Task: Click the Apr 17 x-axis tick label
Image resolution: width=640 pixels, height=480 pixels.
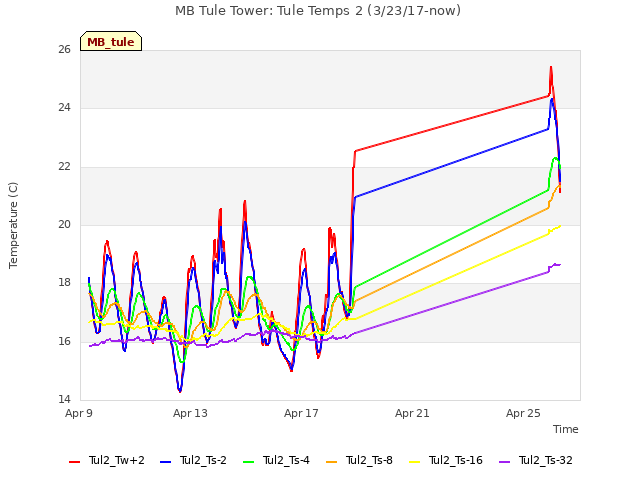Action: [301, 413]
